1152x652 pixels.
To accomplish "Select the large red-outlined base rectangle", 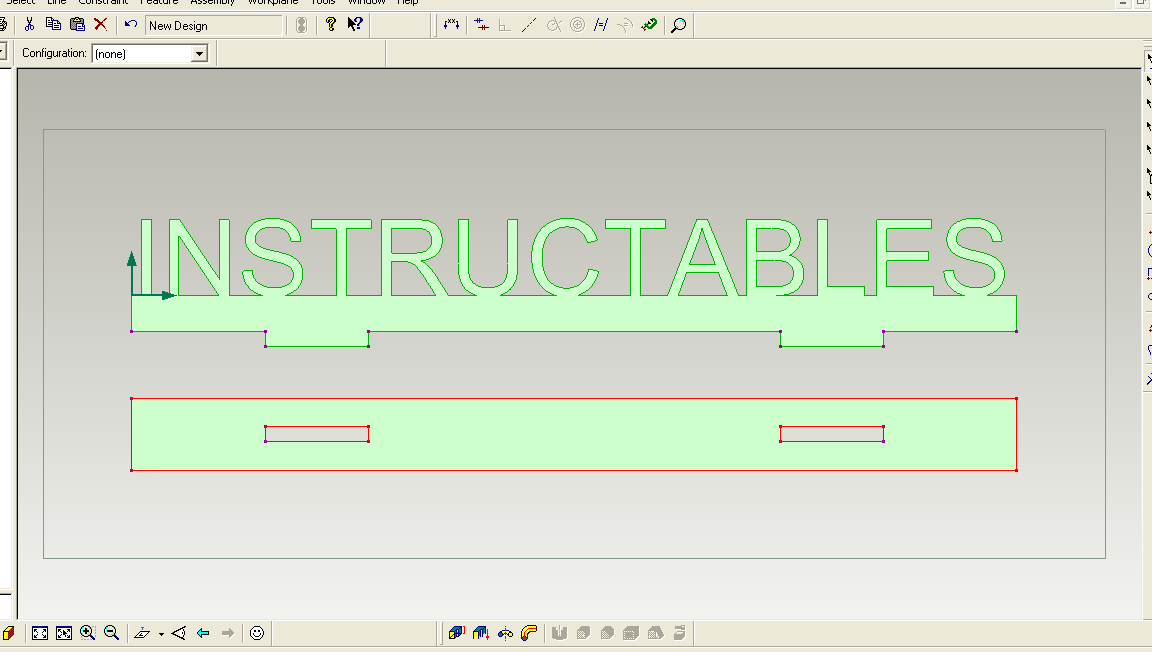I will [x=574, y=434].
